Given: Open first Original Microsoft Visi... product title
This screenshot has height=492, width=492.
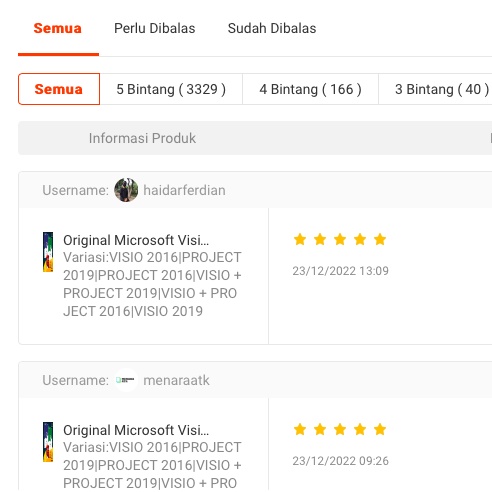Looking at the screenshot, I should coord(136,240).
